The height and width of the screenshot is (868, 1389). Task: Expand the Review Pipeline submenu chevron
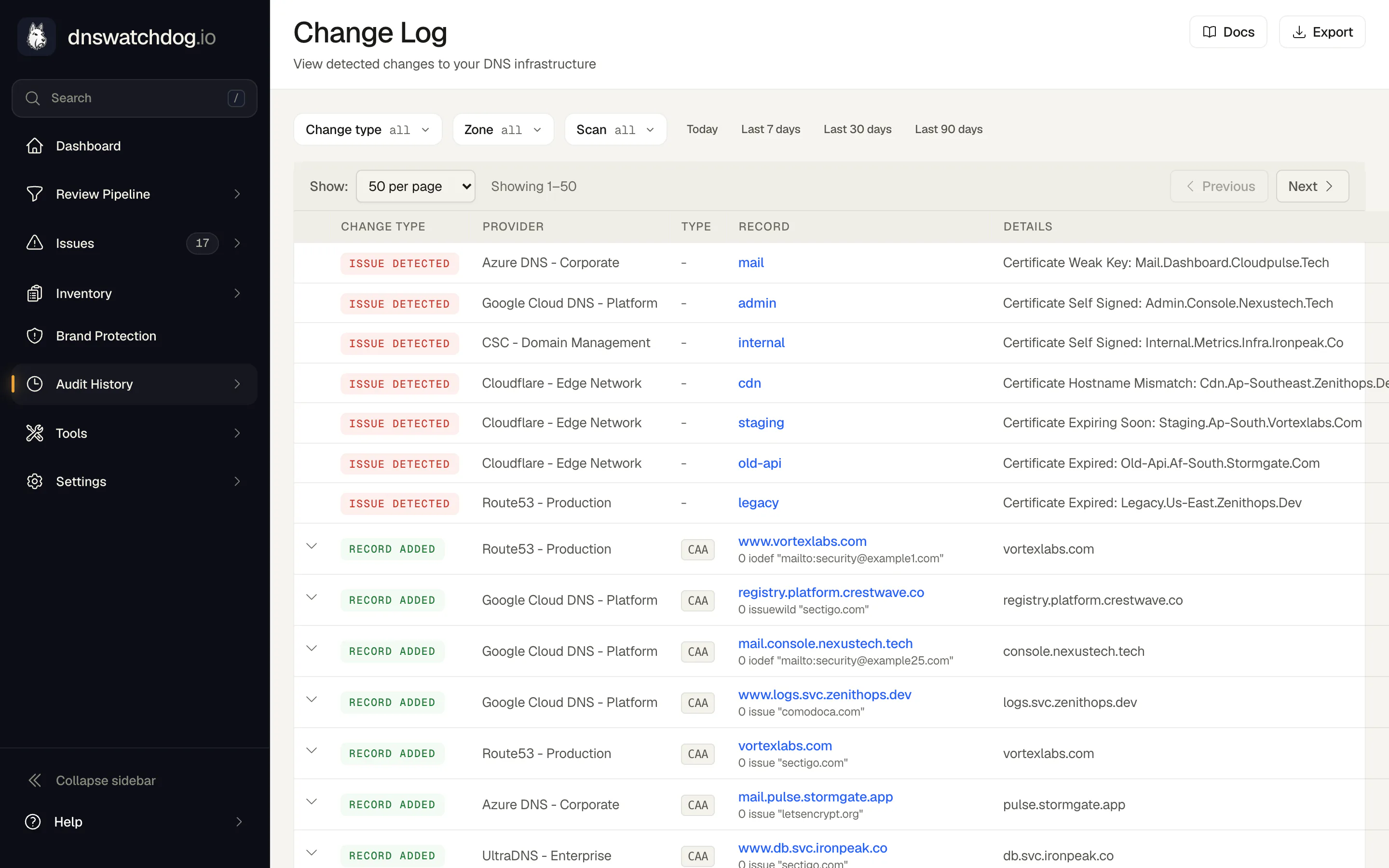[237, 194]
